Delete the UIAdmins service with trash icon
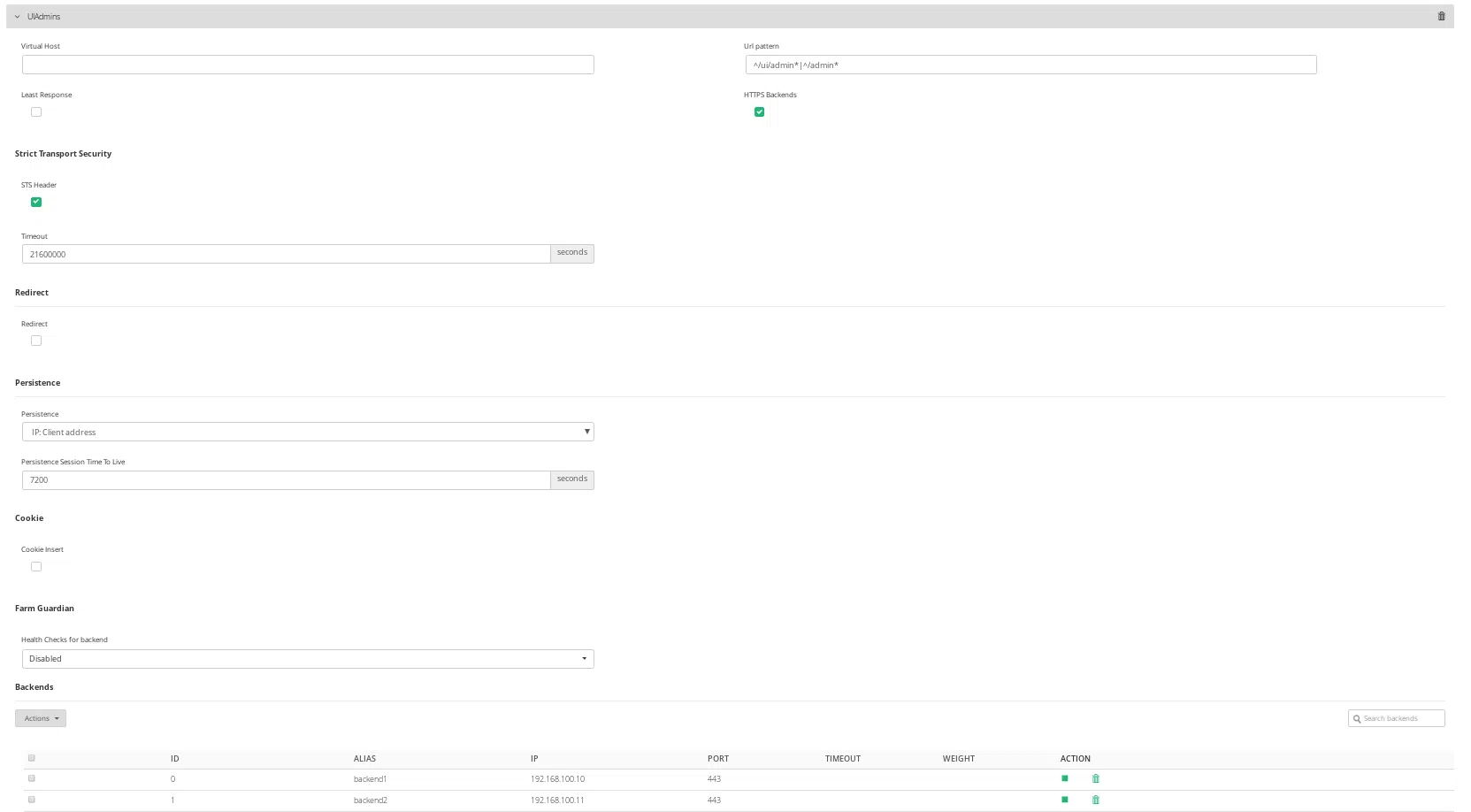 (1441, 16)
